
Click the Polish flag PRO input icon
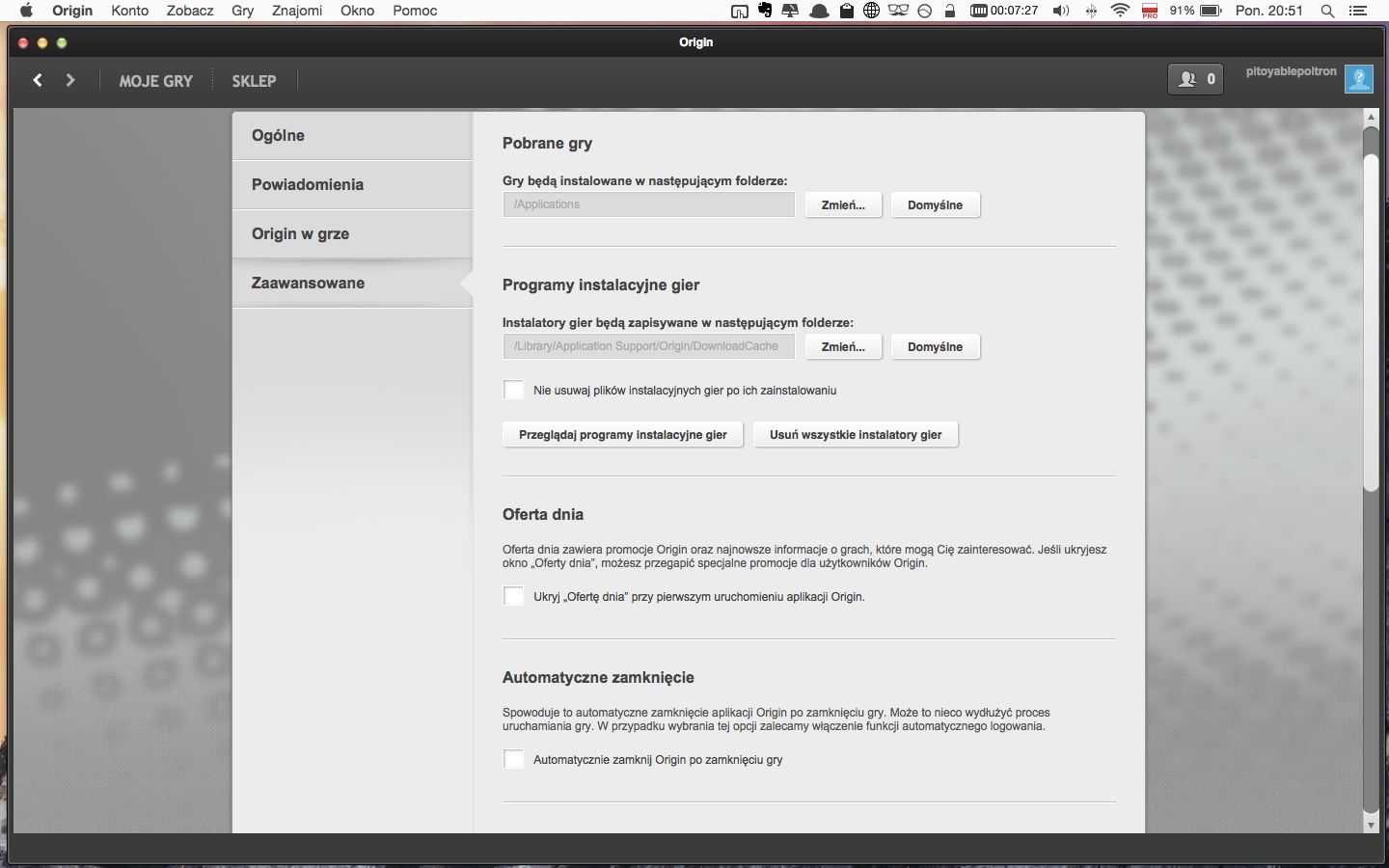pos(1150,11)
